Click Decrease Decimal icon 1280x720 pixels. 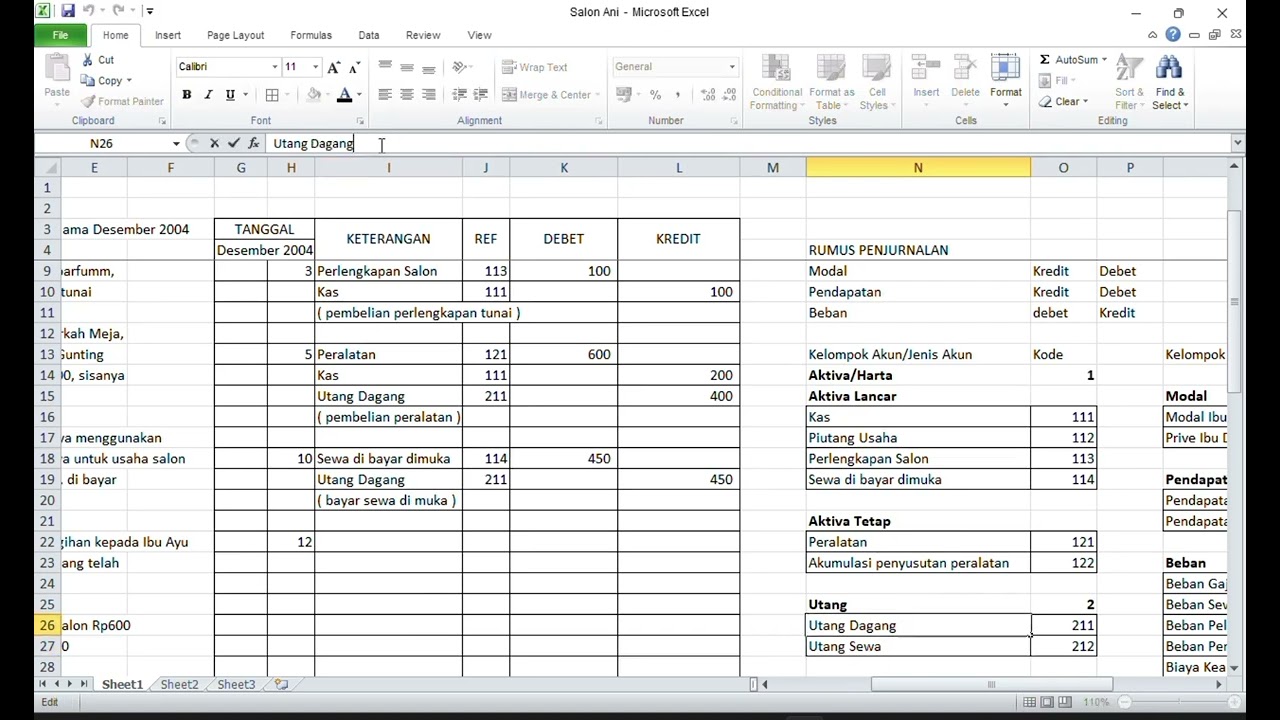click(729, 95)
